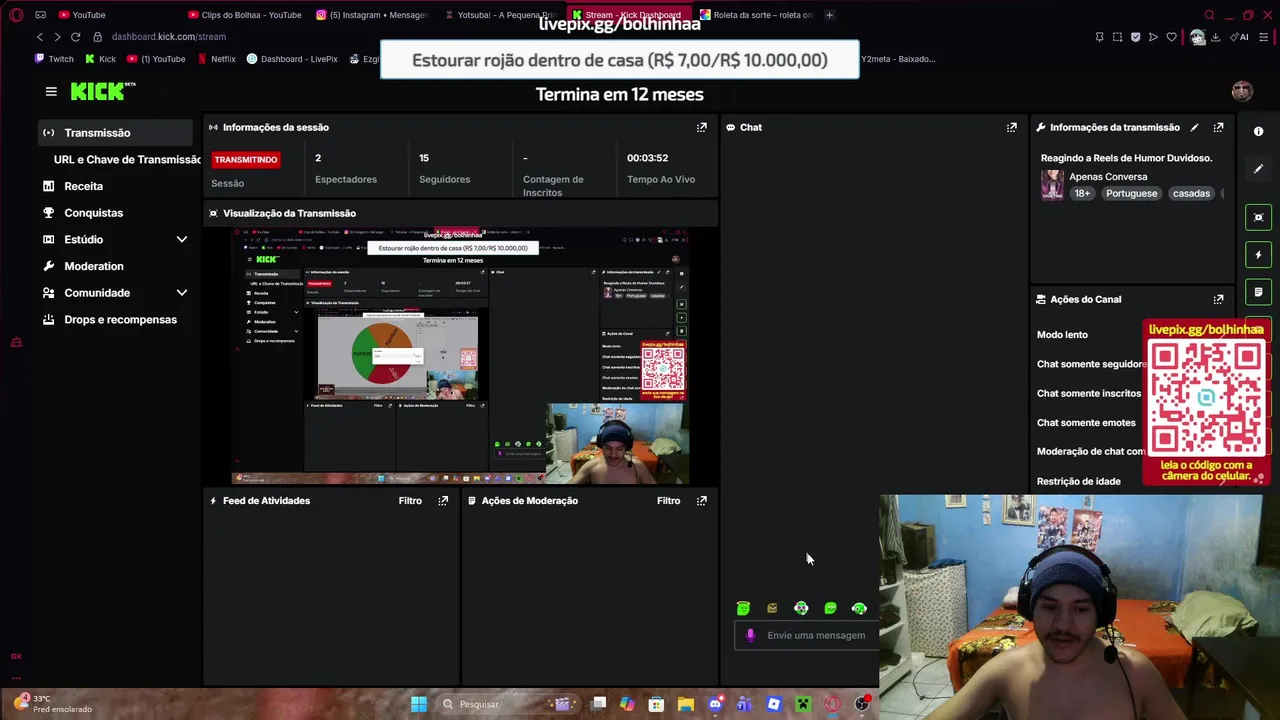Image resolution: width=1280 pixels, height=720 pixels.
Task: Open the Twitch bookmark
Action: point(54,59)
